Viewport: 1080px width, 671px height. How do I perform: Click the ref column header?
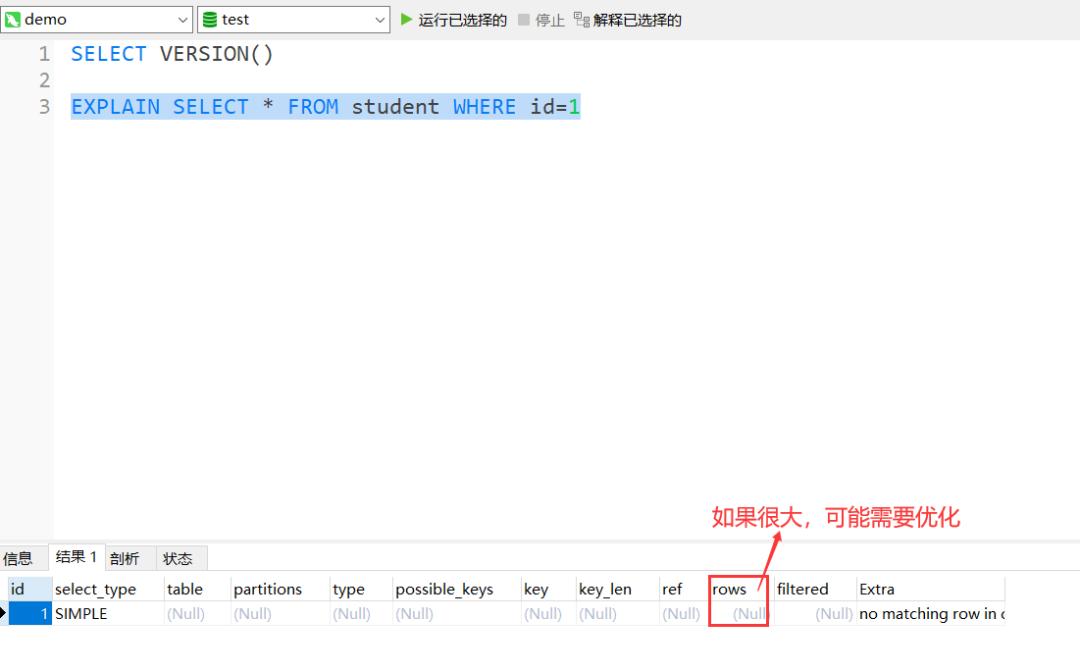coord(683,589)
